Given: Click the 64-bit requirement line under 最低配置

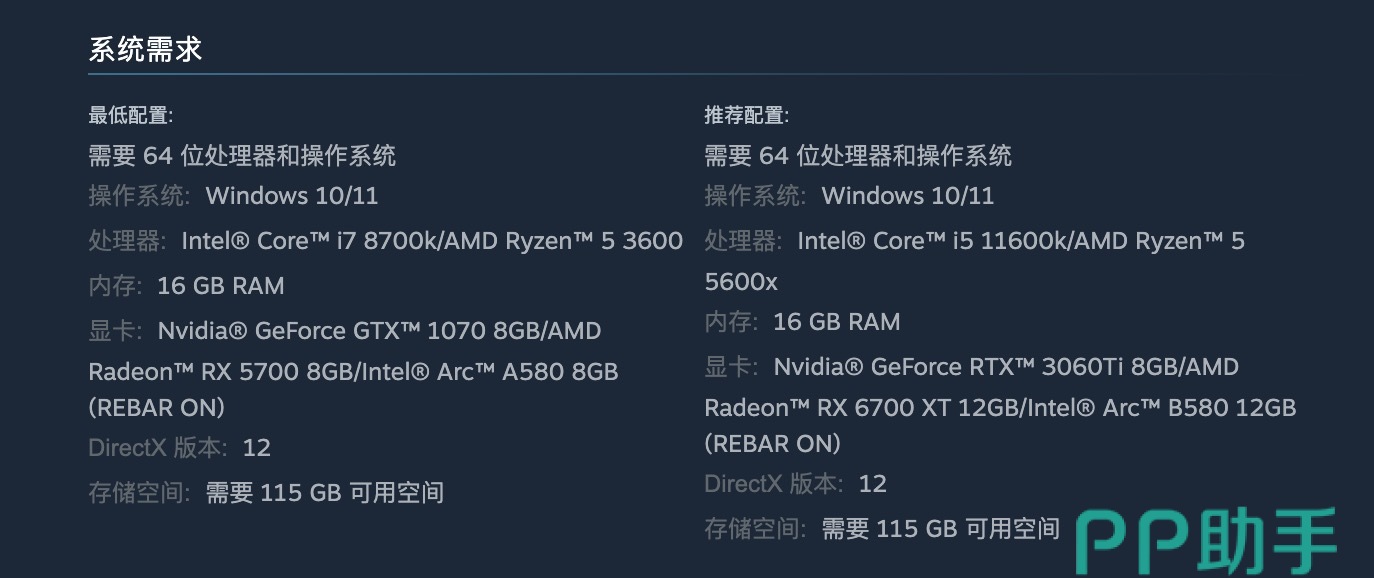Looking at the screenshot, I should pos(242,156).
